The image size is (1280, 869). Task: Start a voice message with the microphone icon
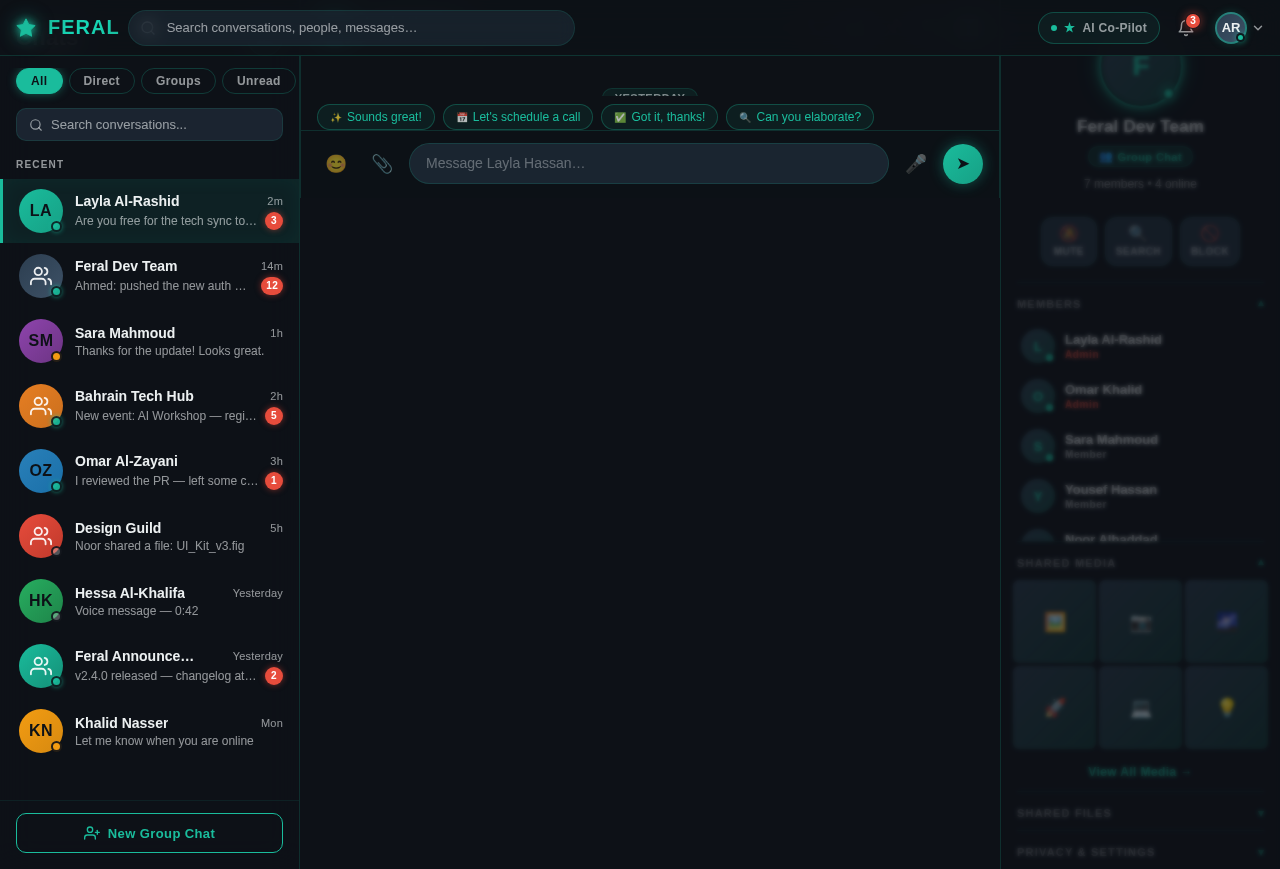pyautogui.click(x=916, y=163)
